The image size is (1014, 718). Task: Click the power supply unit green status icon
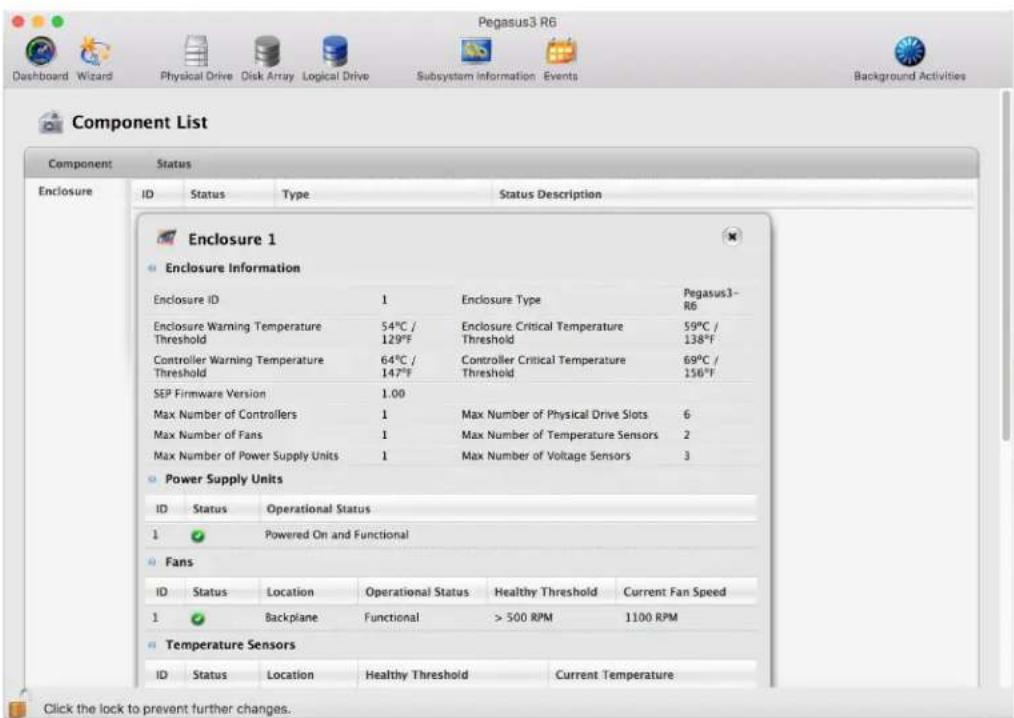[198, 536]
